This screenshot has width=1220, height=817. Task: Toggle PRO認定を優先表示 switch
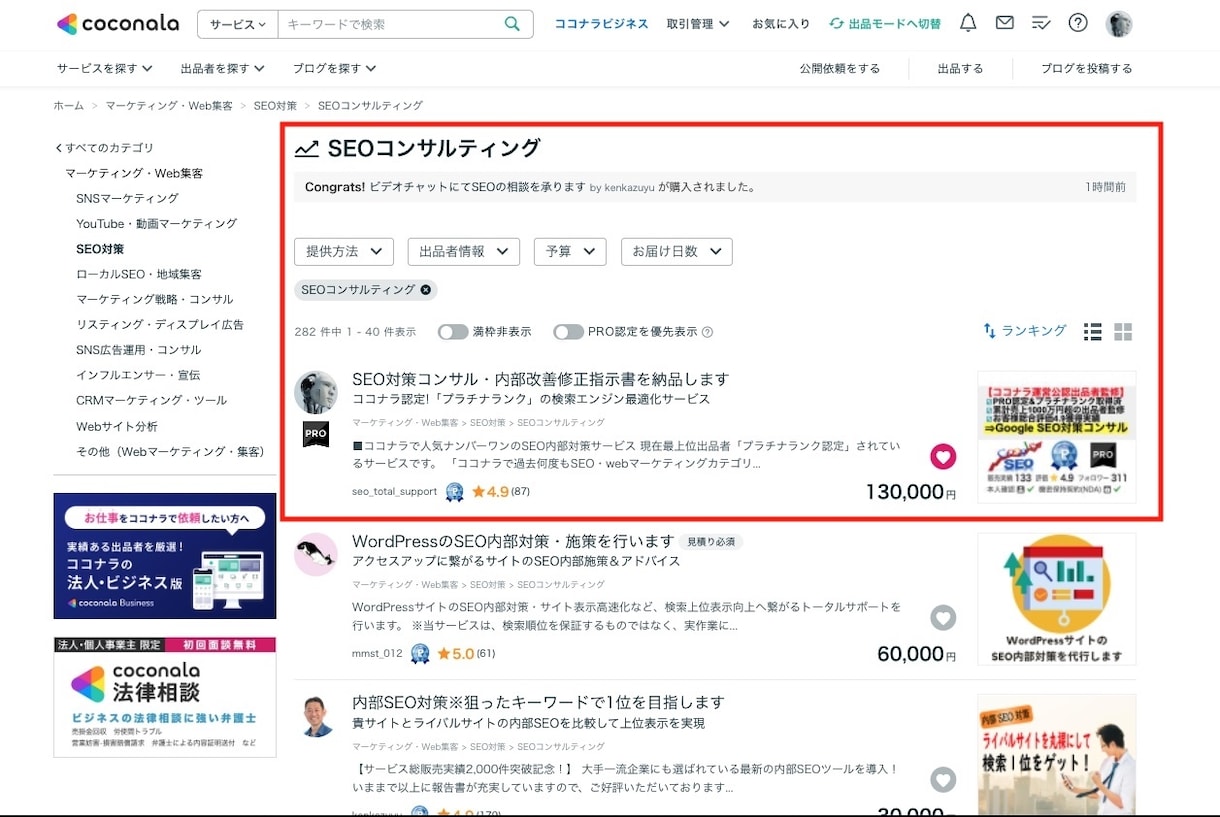click(569, 332)
